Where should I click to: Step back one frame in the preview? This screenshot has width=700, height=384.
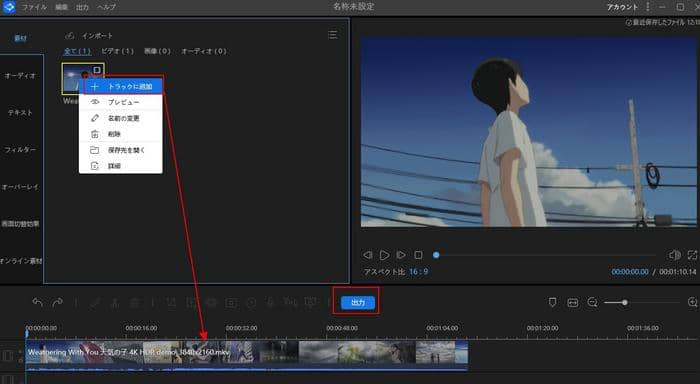(x=367, y=255)
